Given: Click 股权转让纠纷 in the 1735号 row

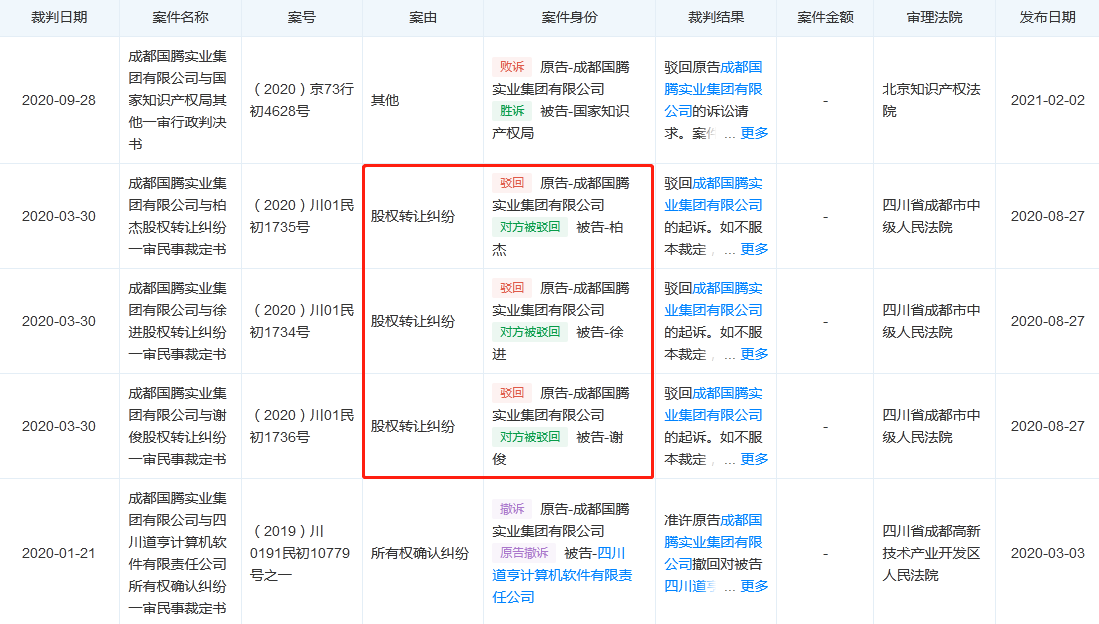Looking at the screenshot, I should coord(413,216).
